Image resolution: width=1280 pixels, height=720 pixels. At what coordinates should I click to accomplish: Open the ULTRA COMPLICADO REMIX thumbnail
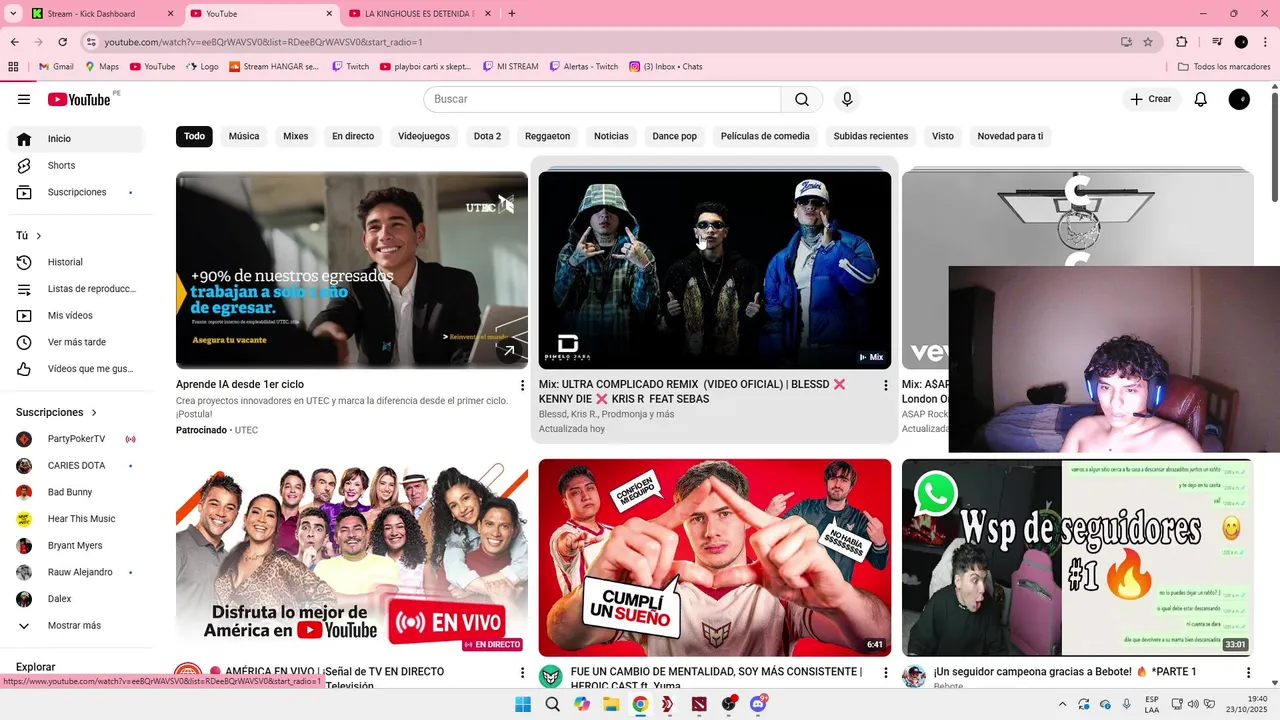[x=715, y=270]
